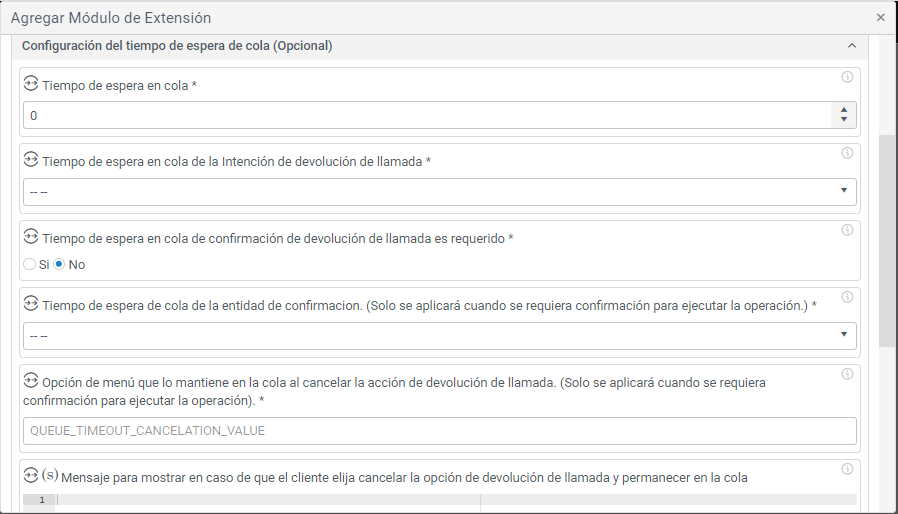Viewport: 898px width, 514px height.
Task: Click the sync icon beside 'Tiempo de espera en cola'
Action: click(31, 84)
